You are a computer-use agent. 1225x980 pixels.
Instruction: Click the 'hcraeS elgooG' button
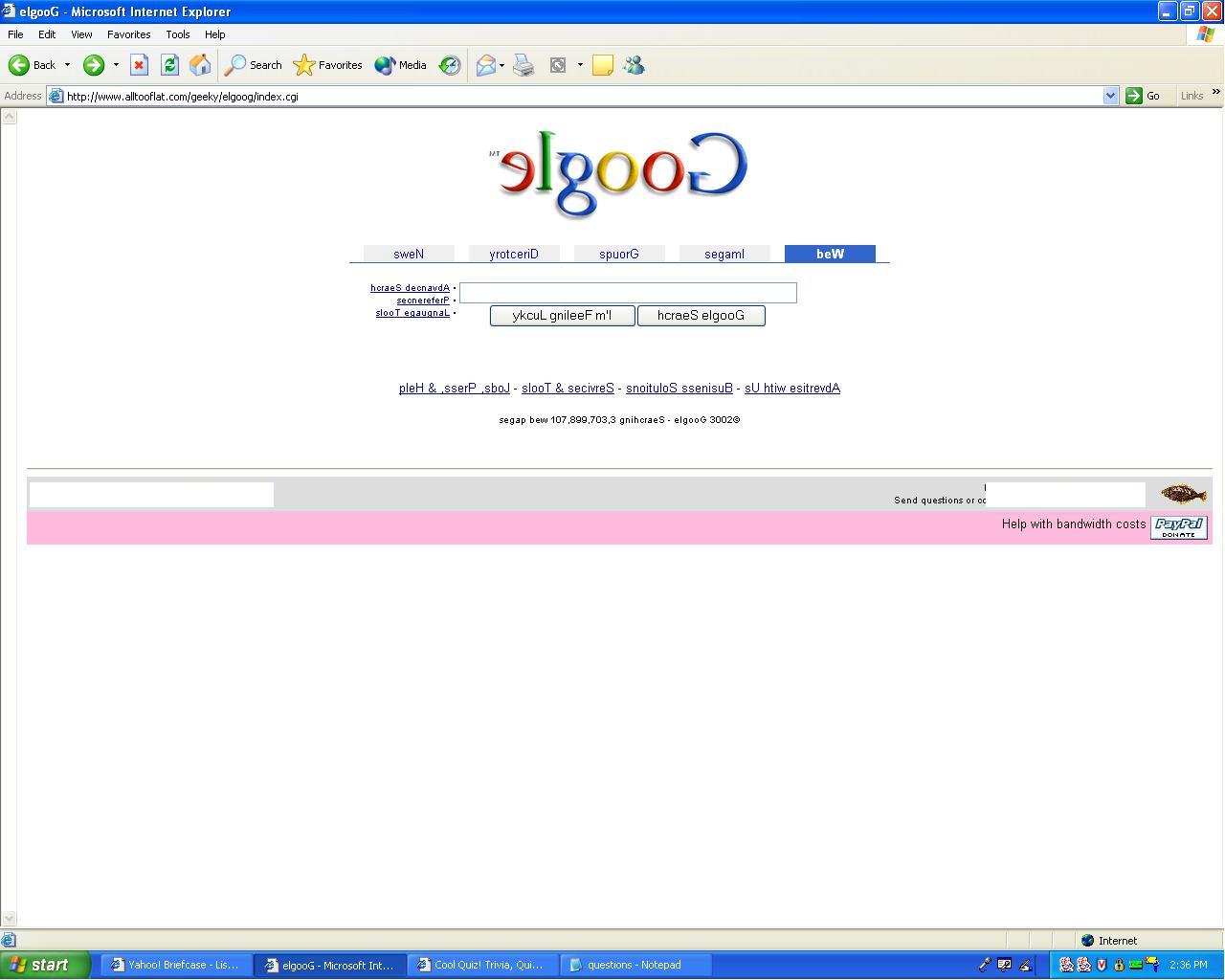[702, 316]
